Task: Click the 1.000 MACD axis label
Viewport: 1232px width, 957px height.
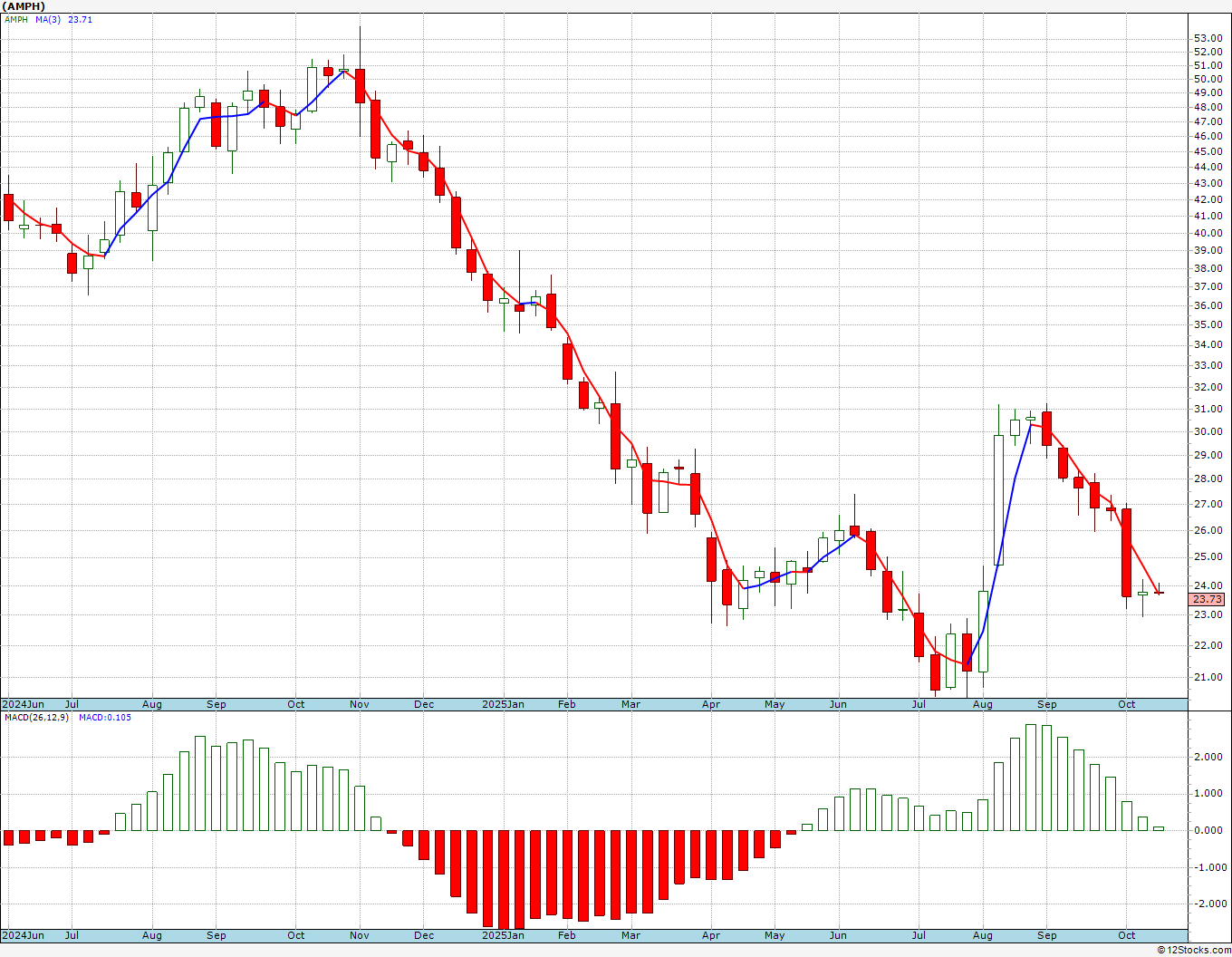Action: [x=1208, y=794]
